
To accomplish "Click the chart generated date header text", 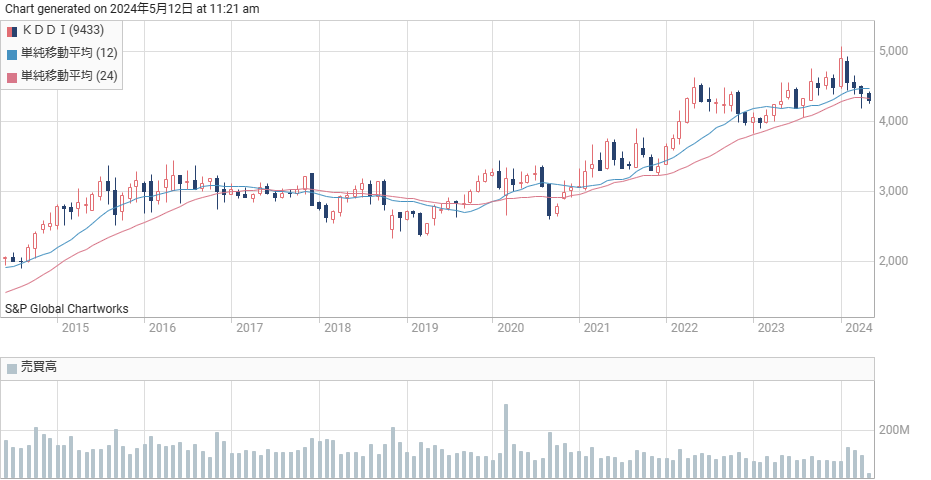I will click(132, 9).
